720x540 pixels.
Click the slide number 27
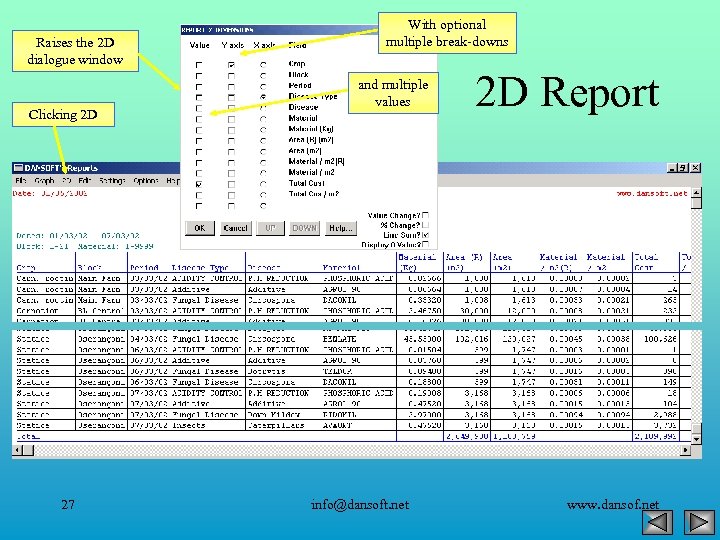click(x=68, y=505)
